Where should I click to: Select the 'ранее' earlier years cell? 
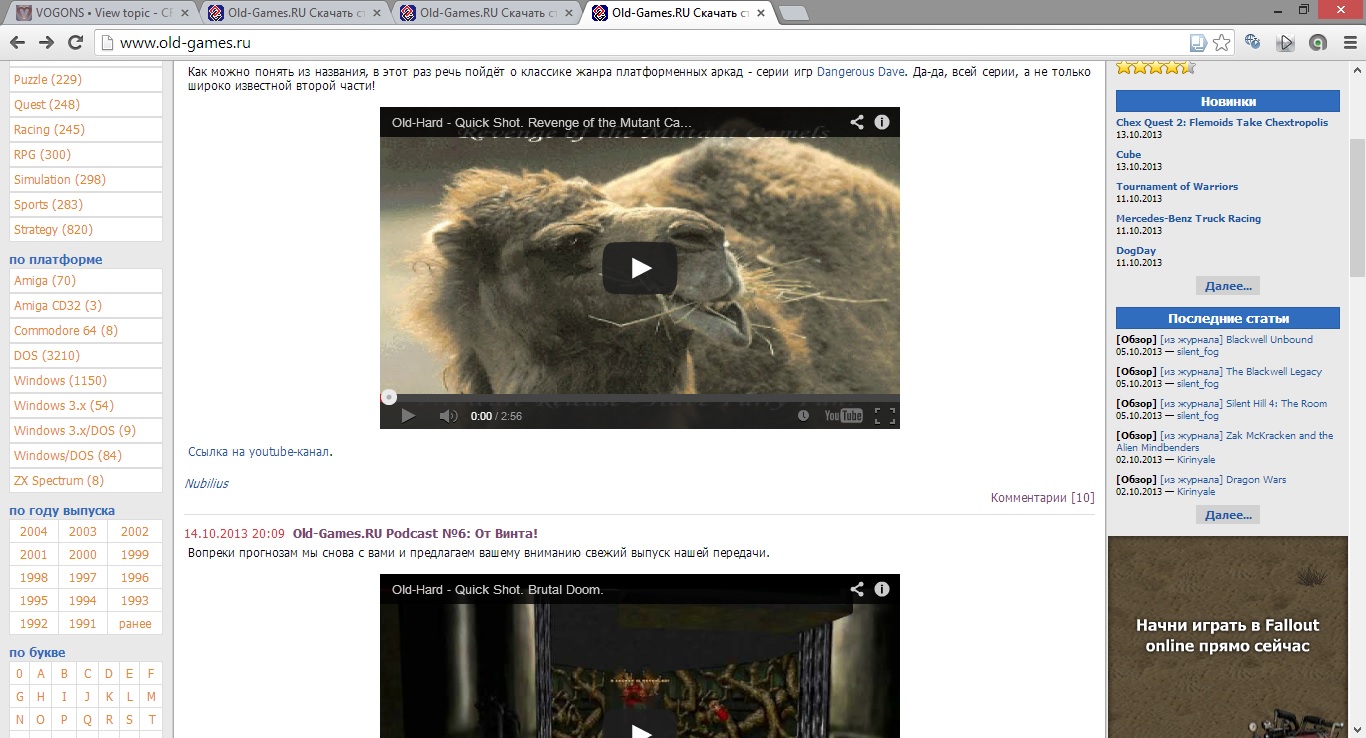(135, 624)
